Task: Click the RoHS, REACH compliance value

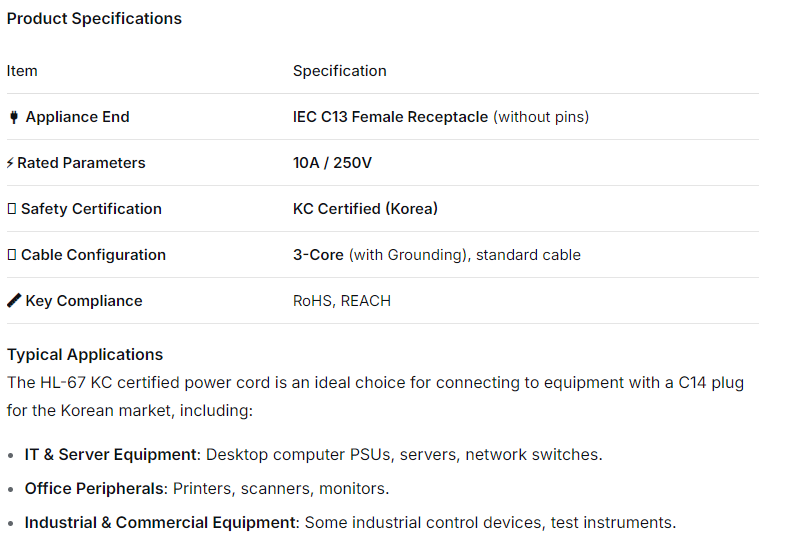Action: pos(341,301)
